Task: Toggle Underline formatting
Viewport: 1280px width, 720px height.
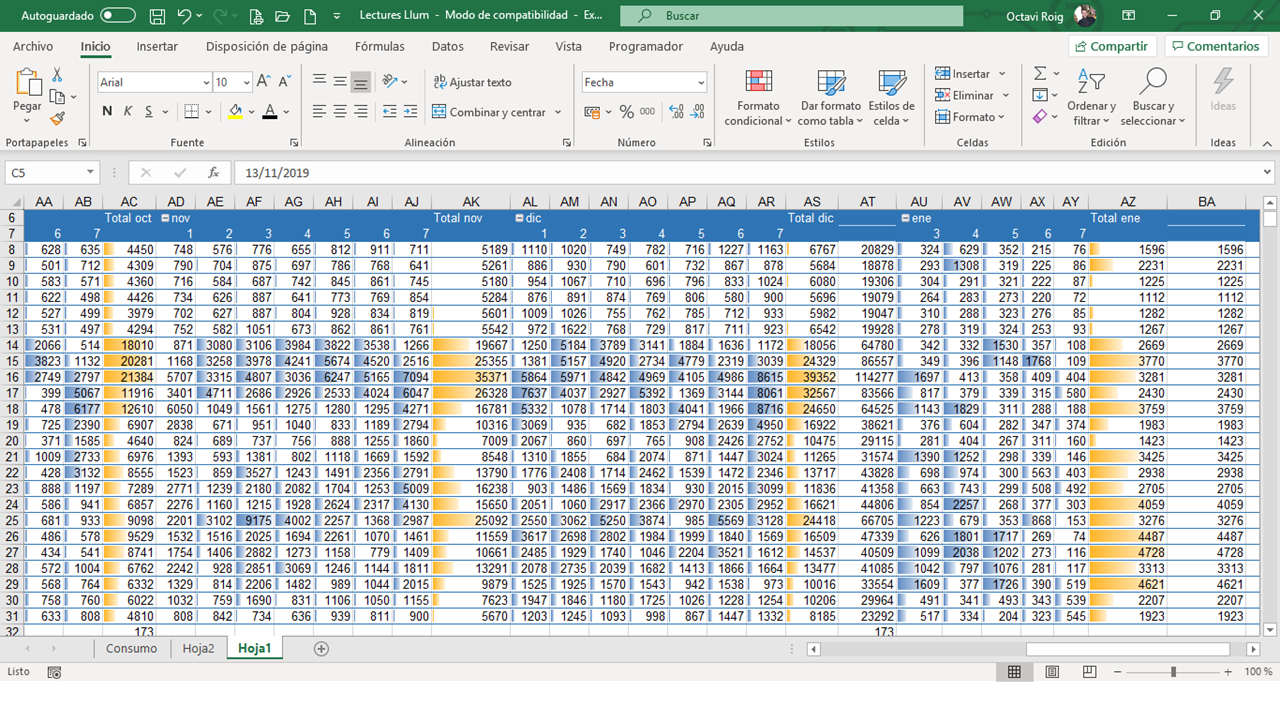Action: (x=148, y=112)
